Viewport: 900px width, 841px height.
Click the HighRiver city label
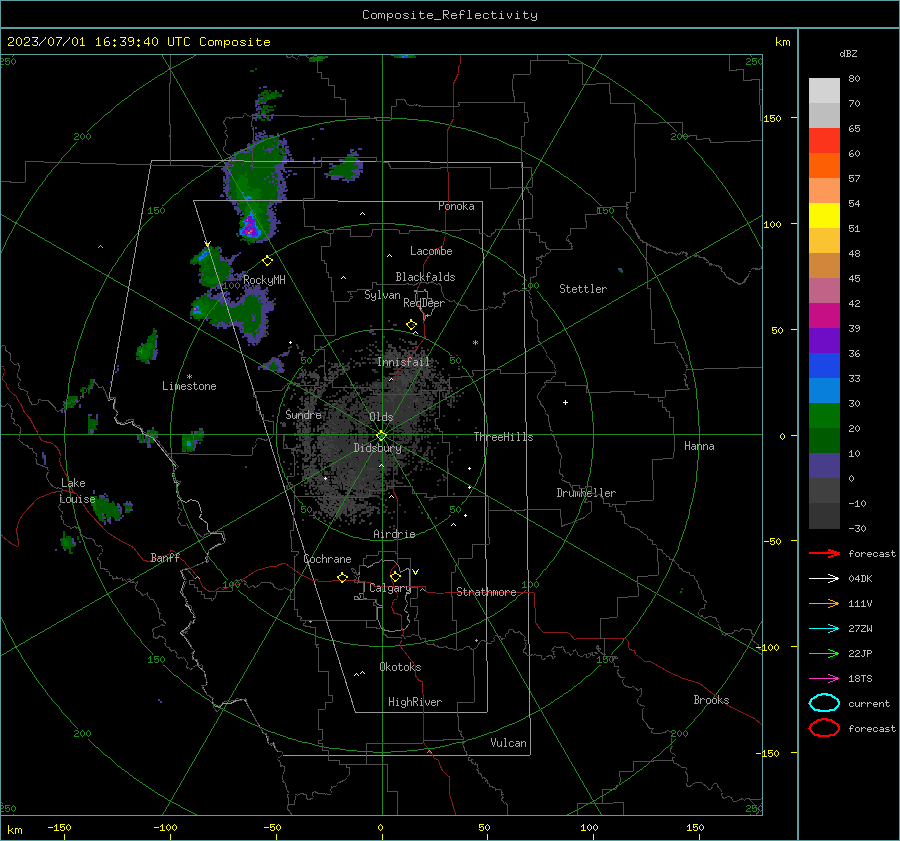[x=415, y=702]
